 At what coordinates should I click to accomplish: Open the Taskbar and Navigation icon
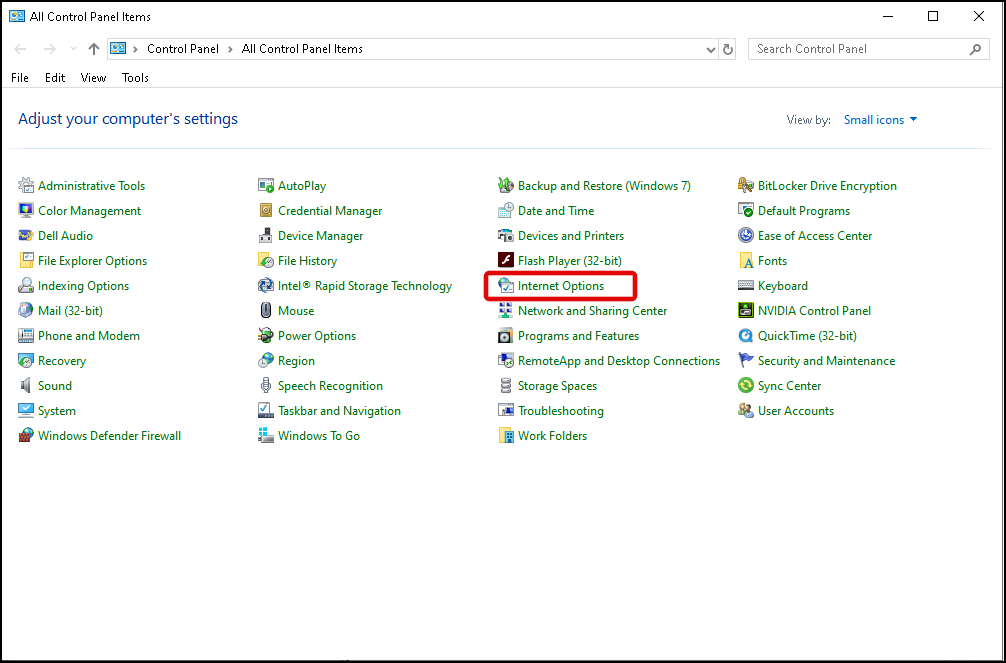[x=266, y=411]
